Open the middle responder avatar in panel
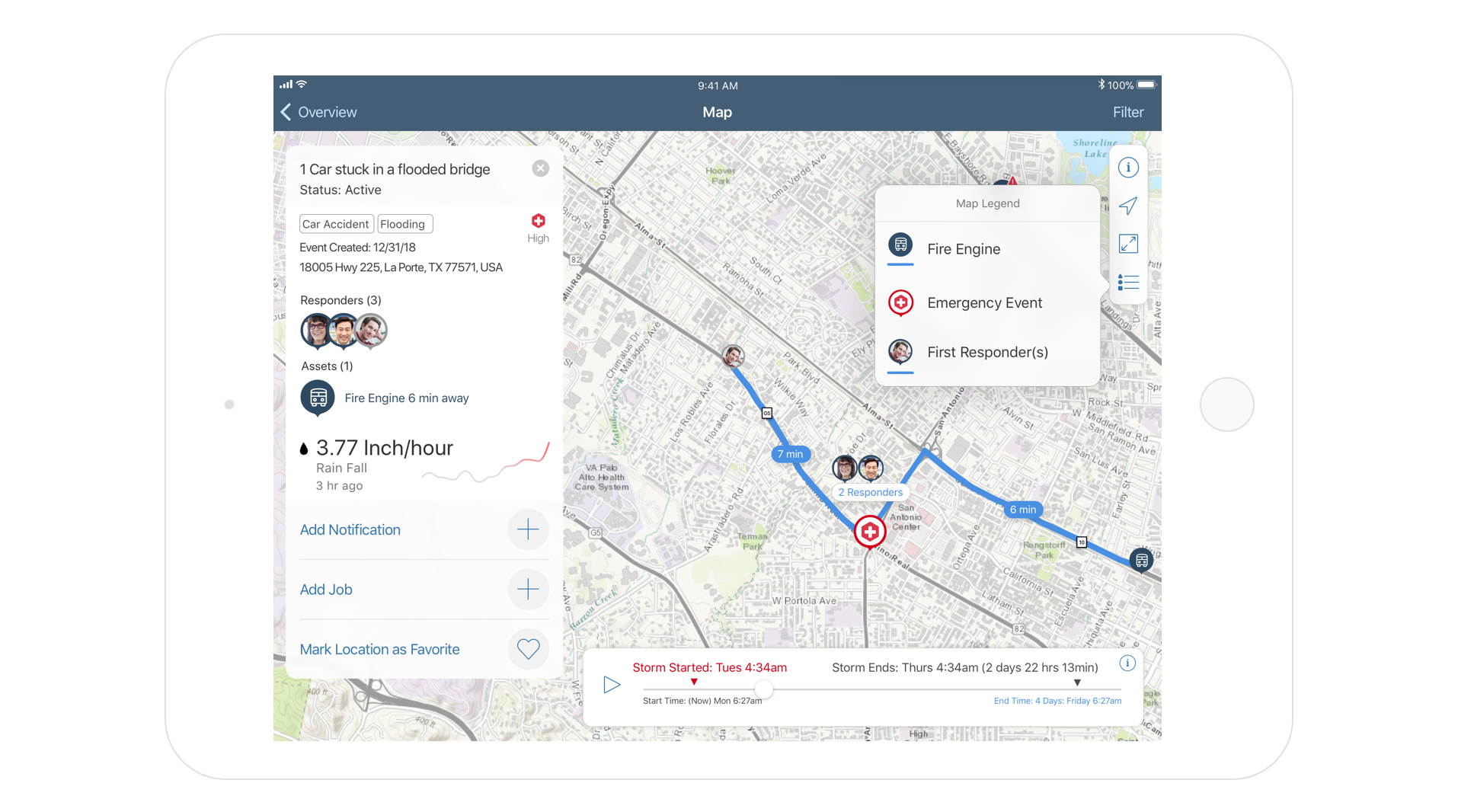1458x812 pixels. [344, 331]
